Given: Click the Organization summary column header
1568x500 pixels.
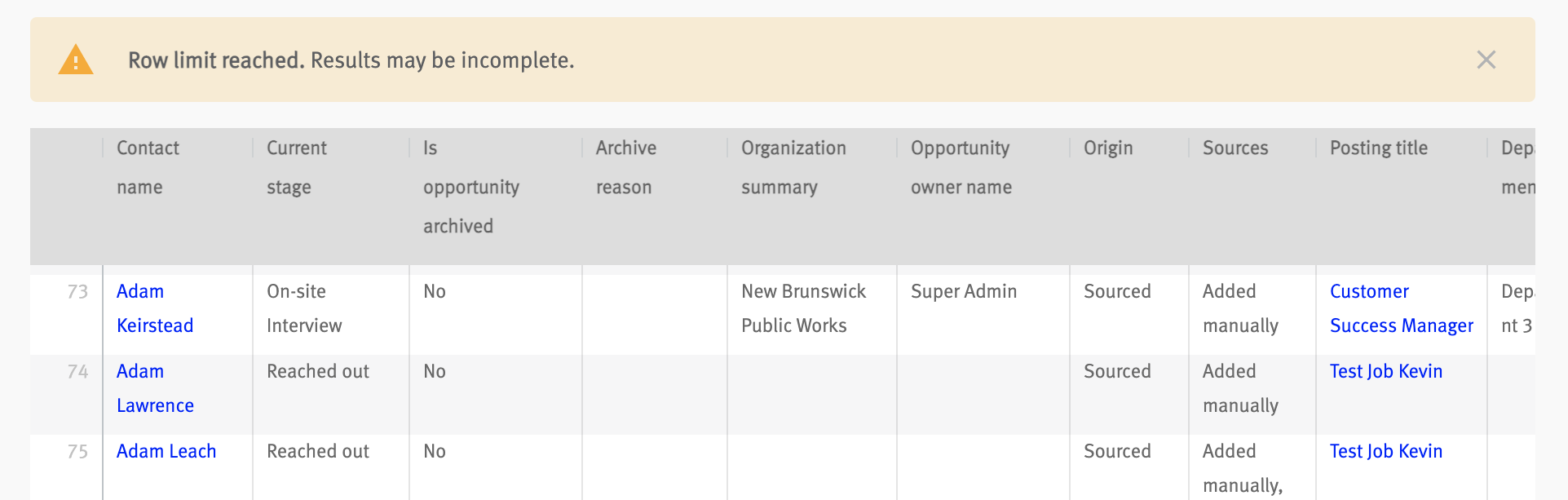Looking at the screenshot, I should [x=793, y=167].
